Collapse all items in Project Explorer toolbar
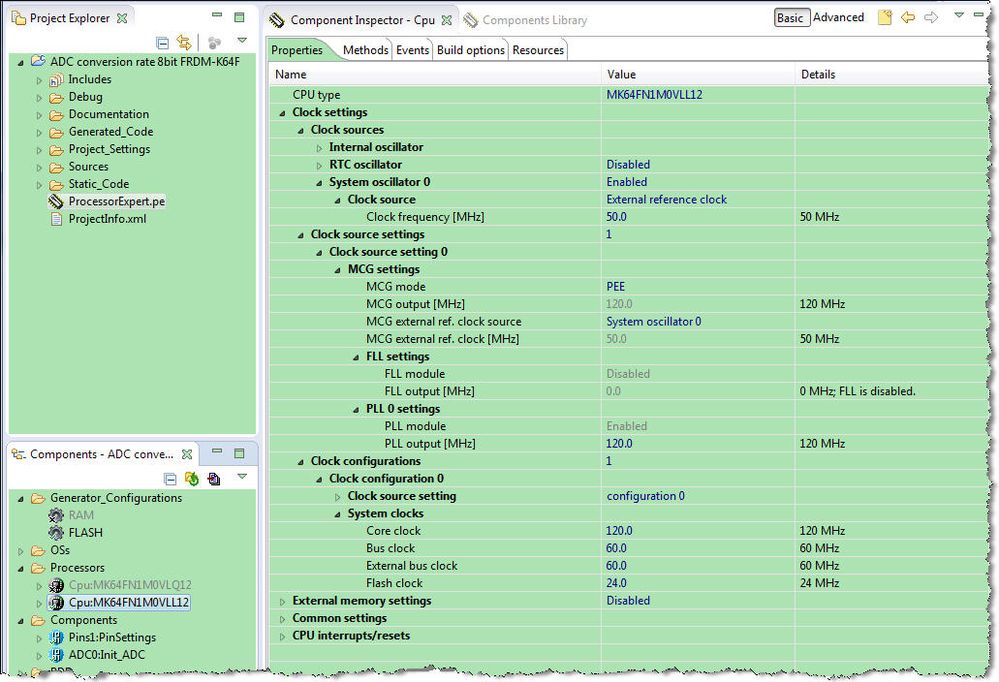This screenshot has height=682, width=999. [162, 43]
